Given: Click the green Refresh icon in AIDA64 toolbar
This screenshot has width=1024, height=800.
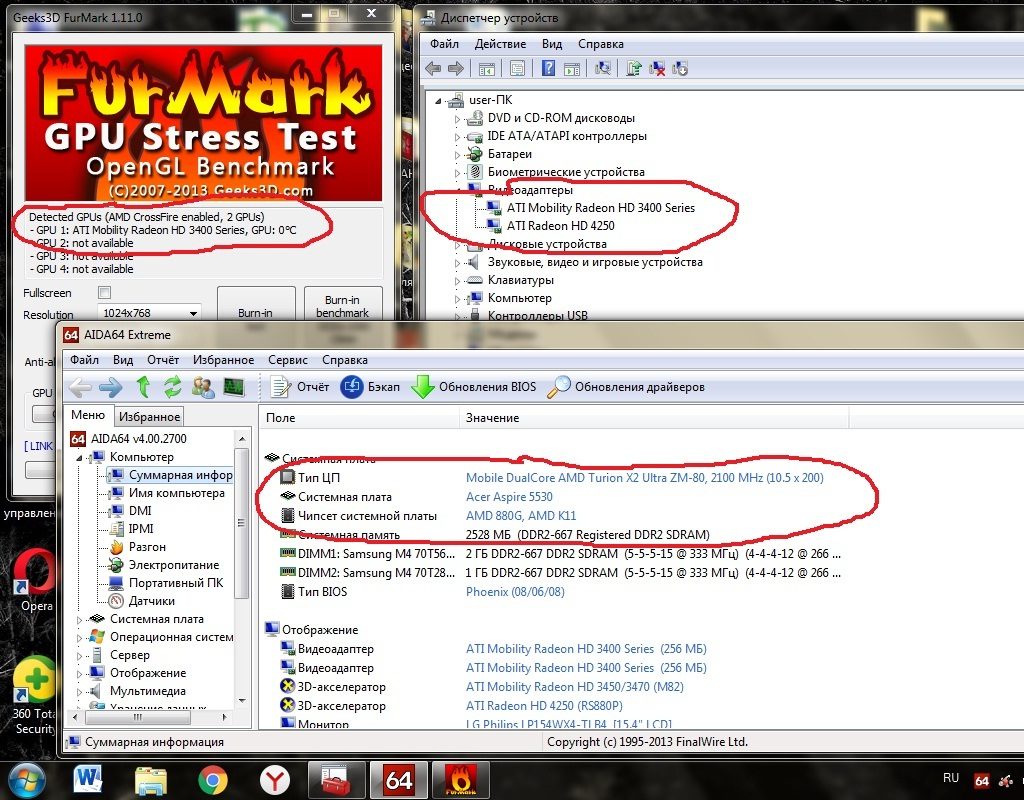Looking at the screenshot, I should pyautogui.click(x=173, y=387).
